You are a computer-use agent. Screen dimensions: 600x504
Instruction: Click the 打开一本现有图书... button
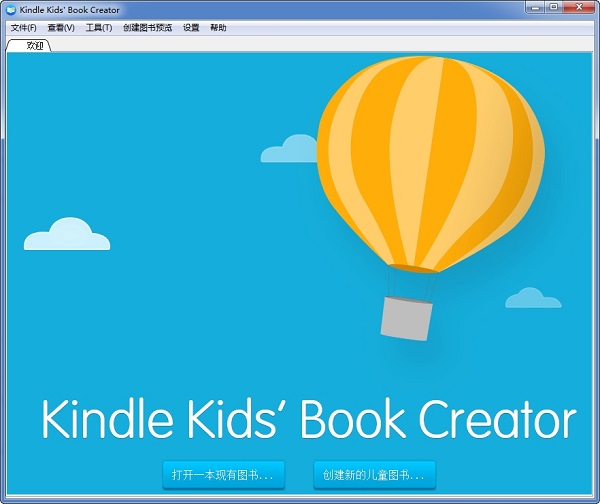click(223, 475)
